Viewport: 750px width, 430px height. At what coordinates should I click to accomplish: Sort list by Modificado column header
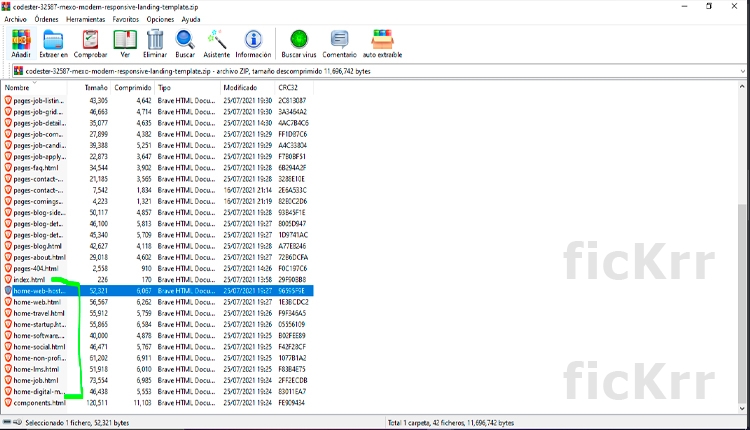tap(240, 88)
